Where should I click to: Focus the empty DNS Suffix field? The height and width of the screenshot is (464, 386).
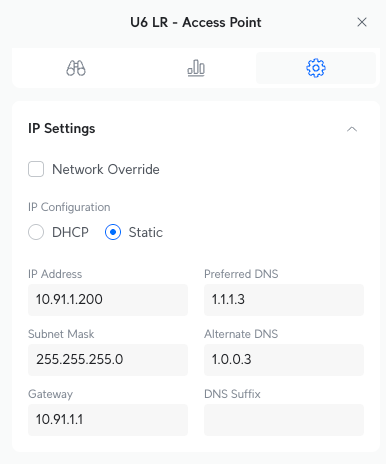pos(284,420)
